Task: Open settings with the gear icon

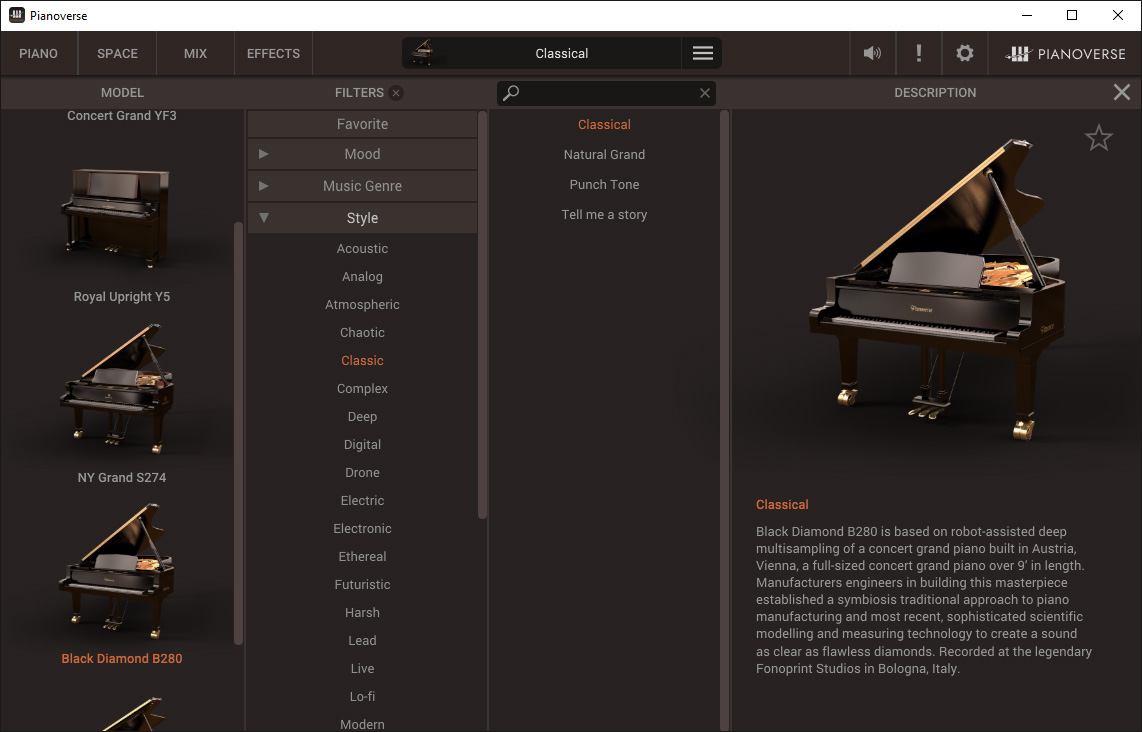Action: pos(964,54)
